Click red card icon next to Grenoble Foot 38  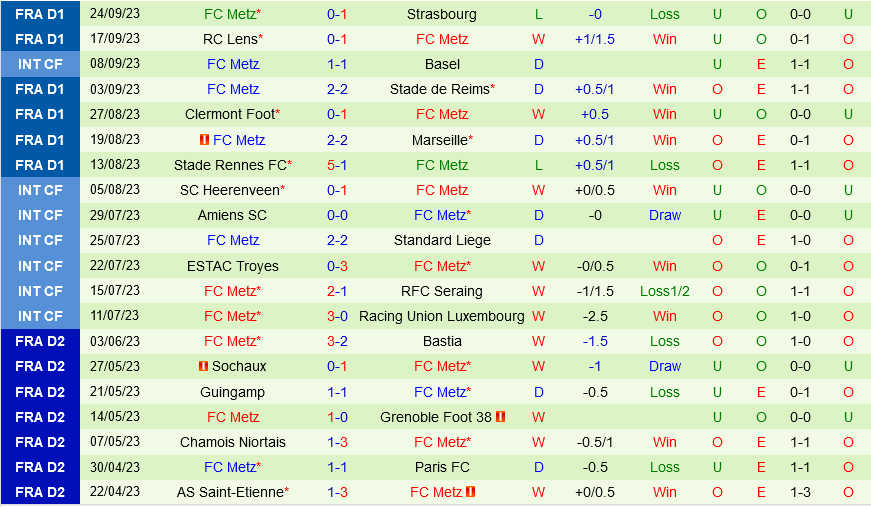(x=501, y=417)
